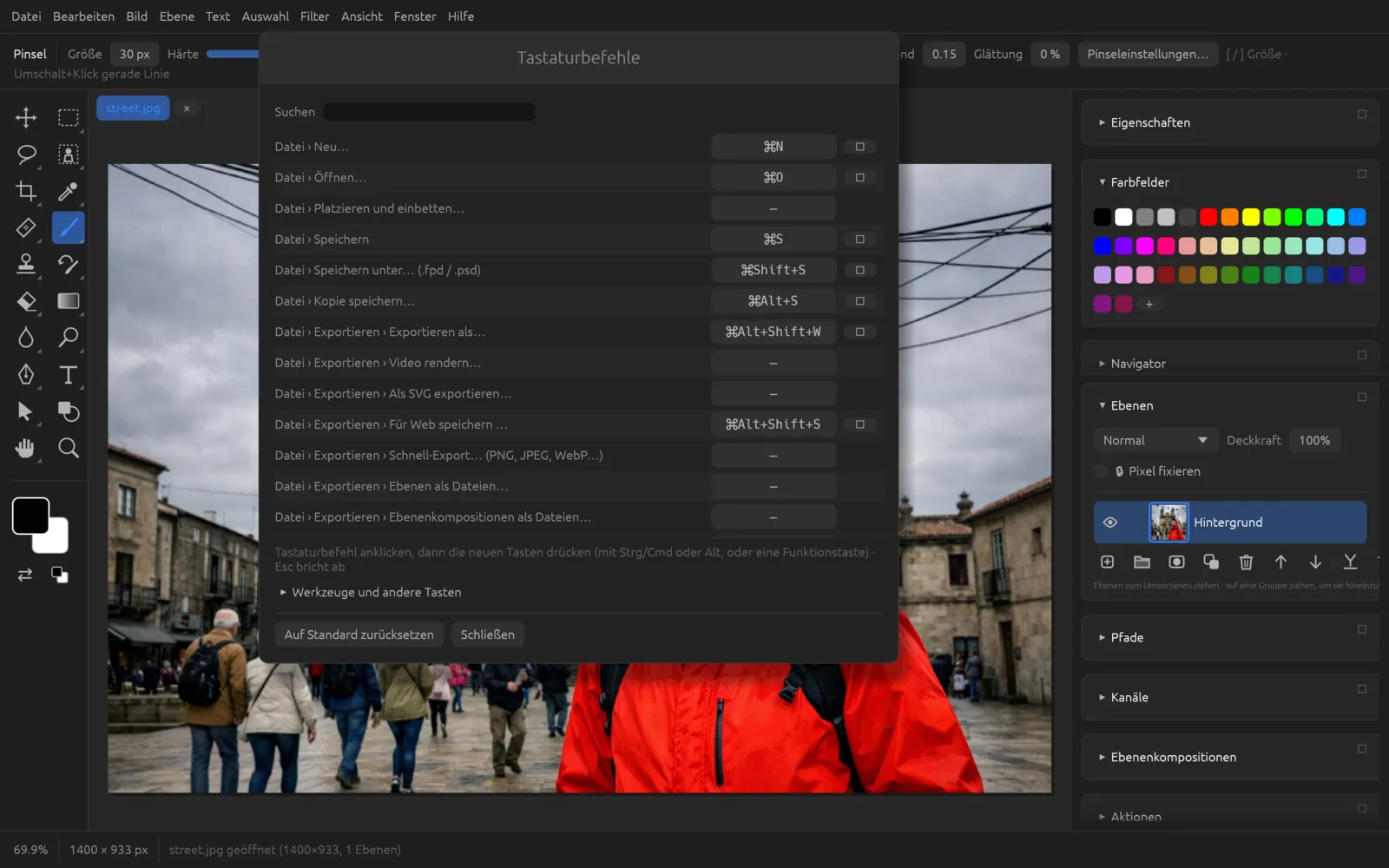Select the Gradient tool

tap(68, 301)
